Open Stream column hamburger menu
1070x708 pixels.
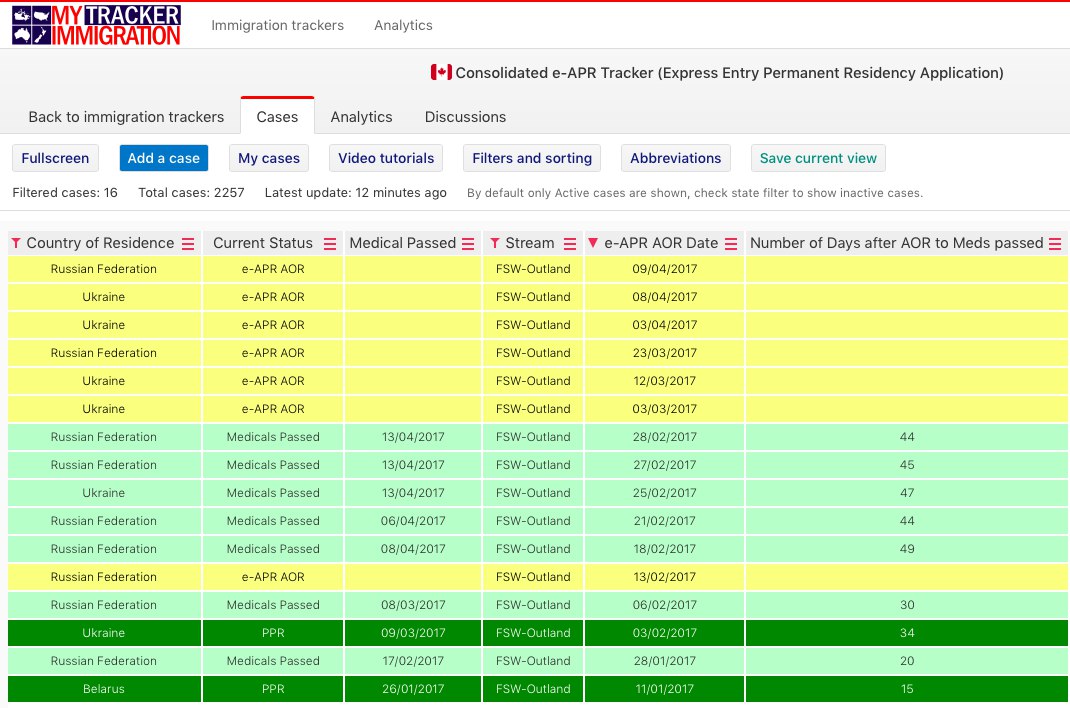[x=570, y=244]
